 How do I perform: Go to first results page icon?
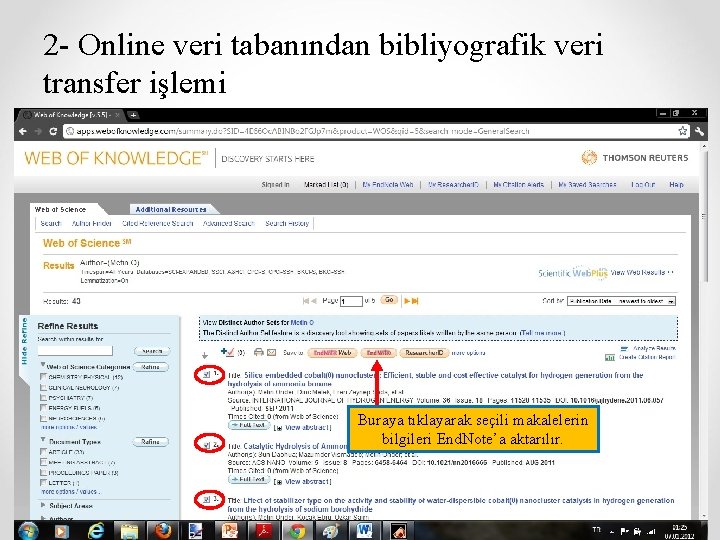[306, 301]
